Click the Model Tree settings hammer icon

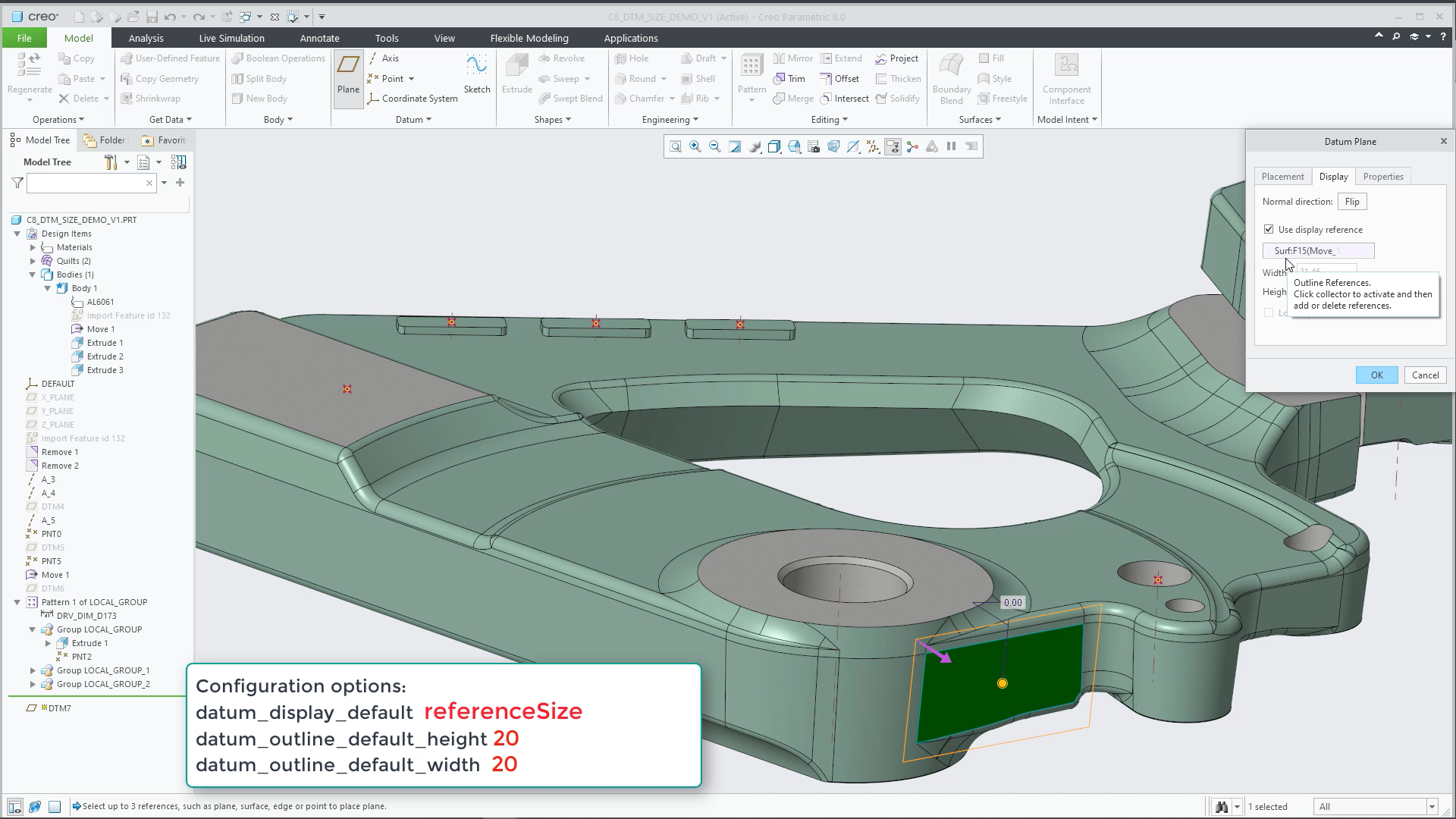point(111,162)
